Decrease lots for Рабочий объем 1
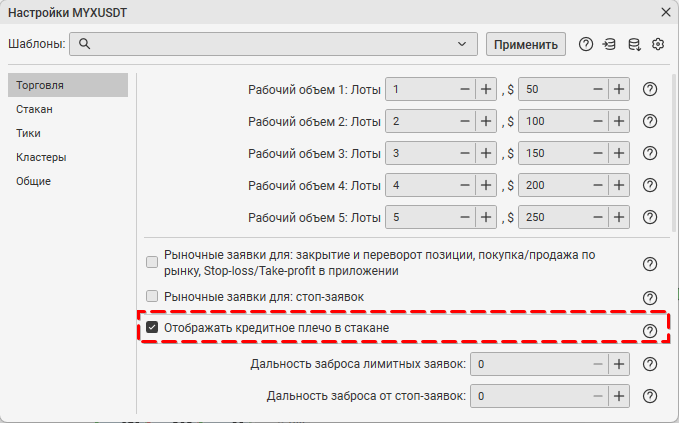The height and width of the screenshot is (423, 679). coord(465,89)
